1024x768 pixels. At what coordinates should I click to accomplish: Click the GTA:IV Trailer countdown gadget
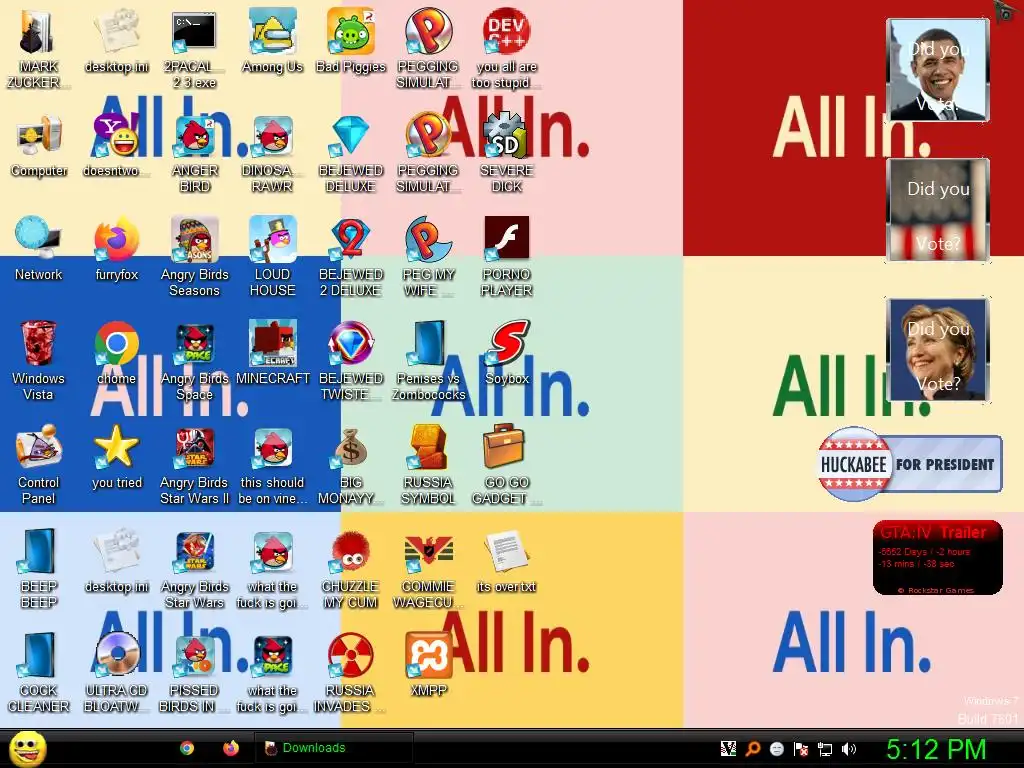click(x=937, y=557)
